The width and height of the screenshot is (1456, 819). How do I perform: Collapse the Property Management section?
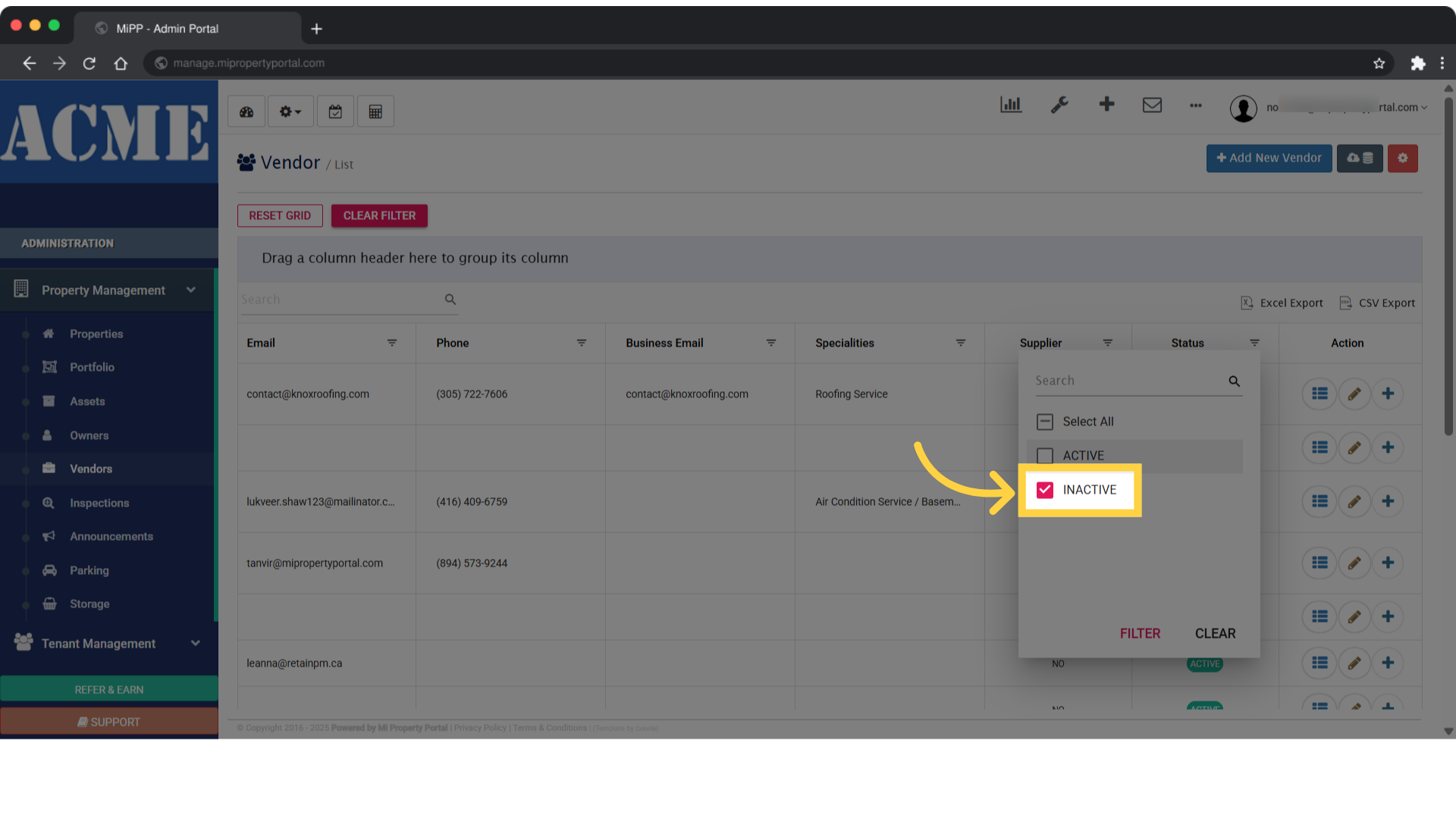(191, 290)
